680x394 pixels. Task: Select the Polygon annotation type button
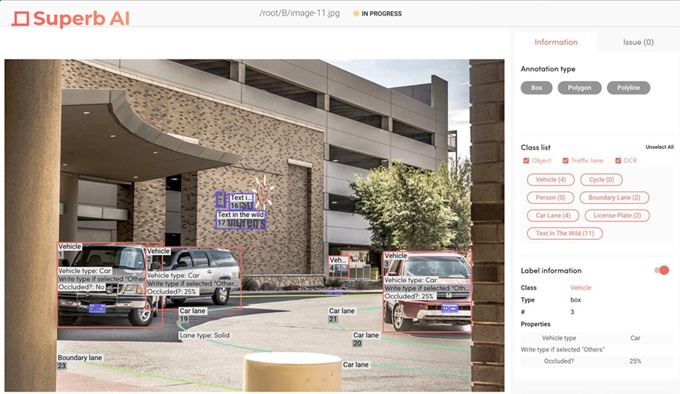(579, 88)
